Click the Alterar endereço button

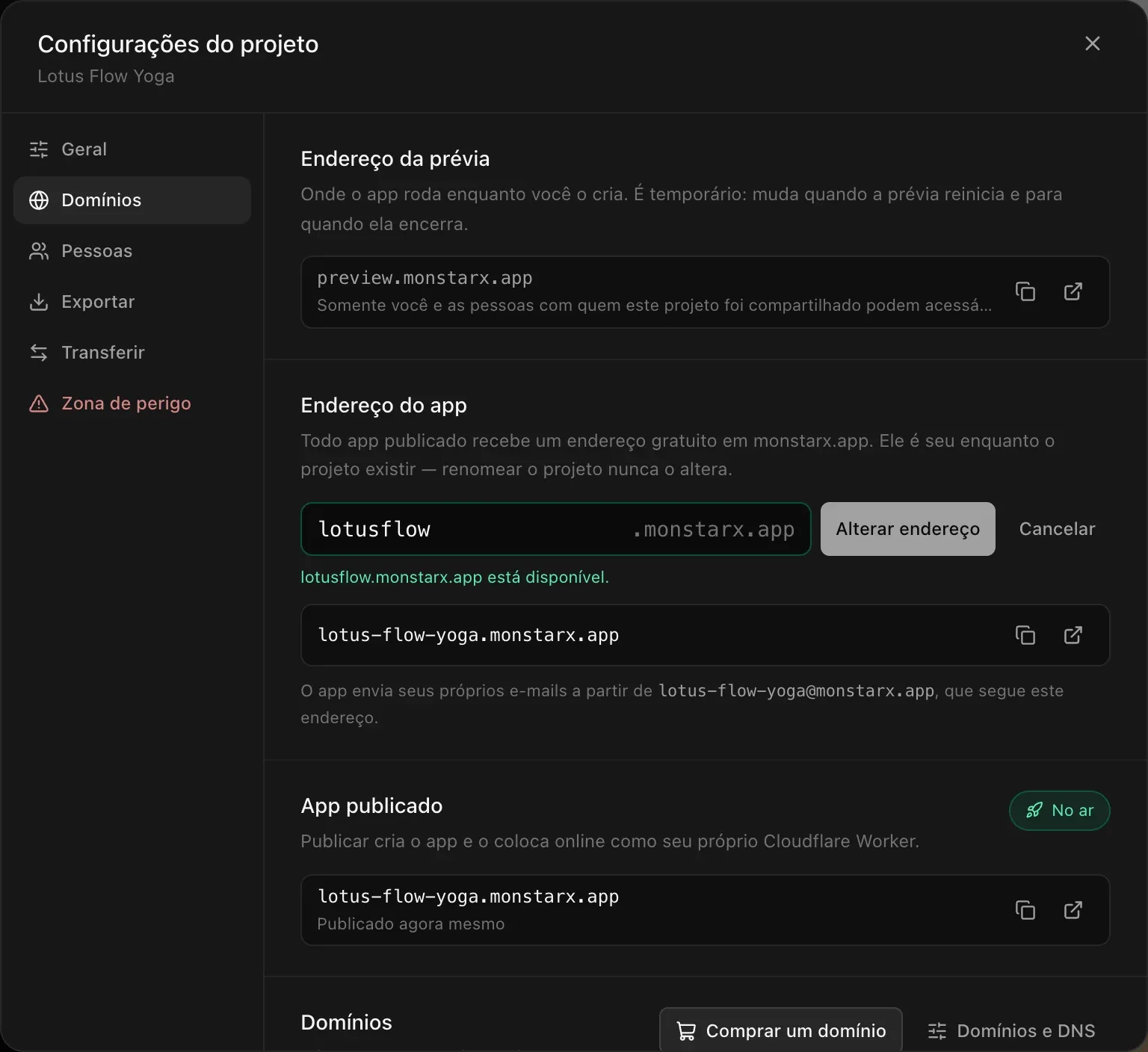tap(907, 529)
